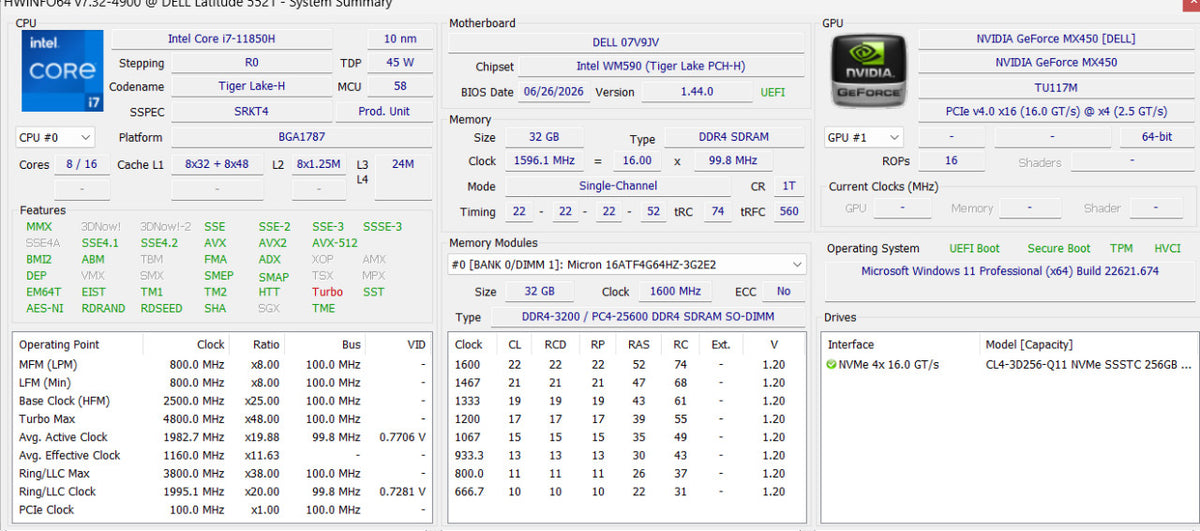Click the NVIDIA GeForce logo
The image size is (1200, 531).
(869, 71)
